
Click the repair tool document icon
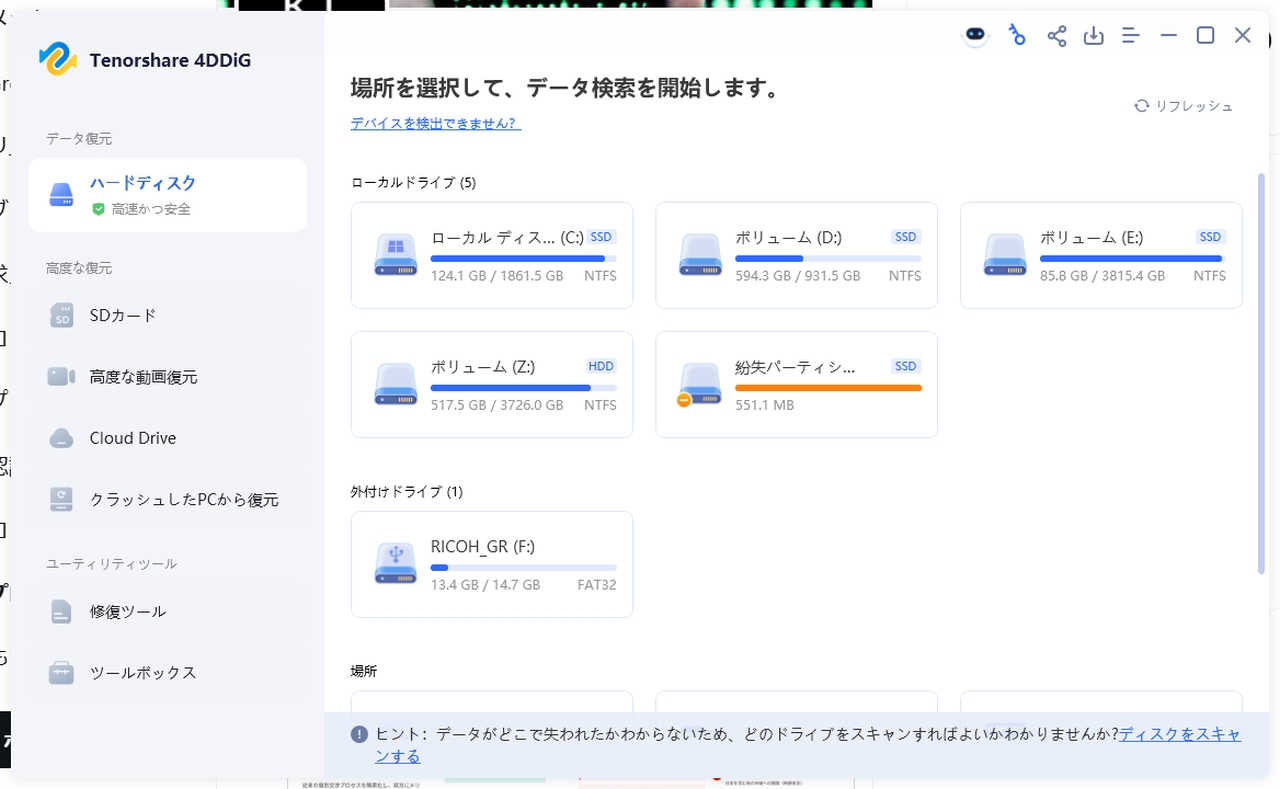(x=62, y=611)
